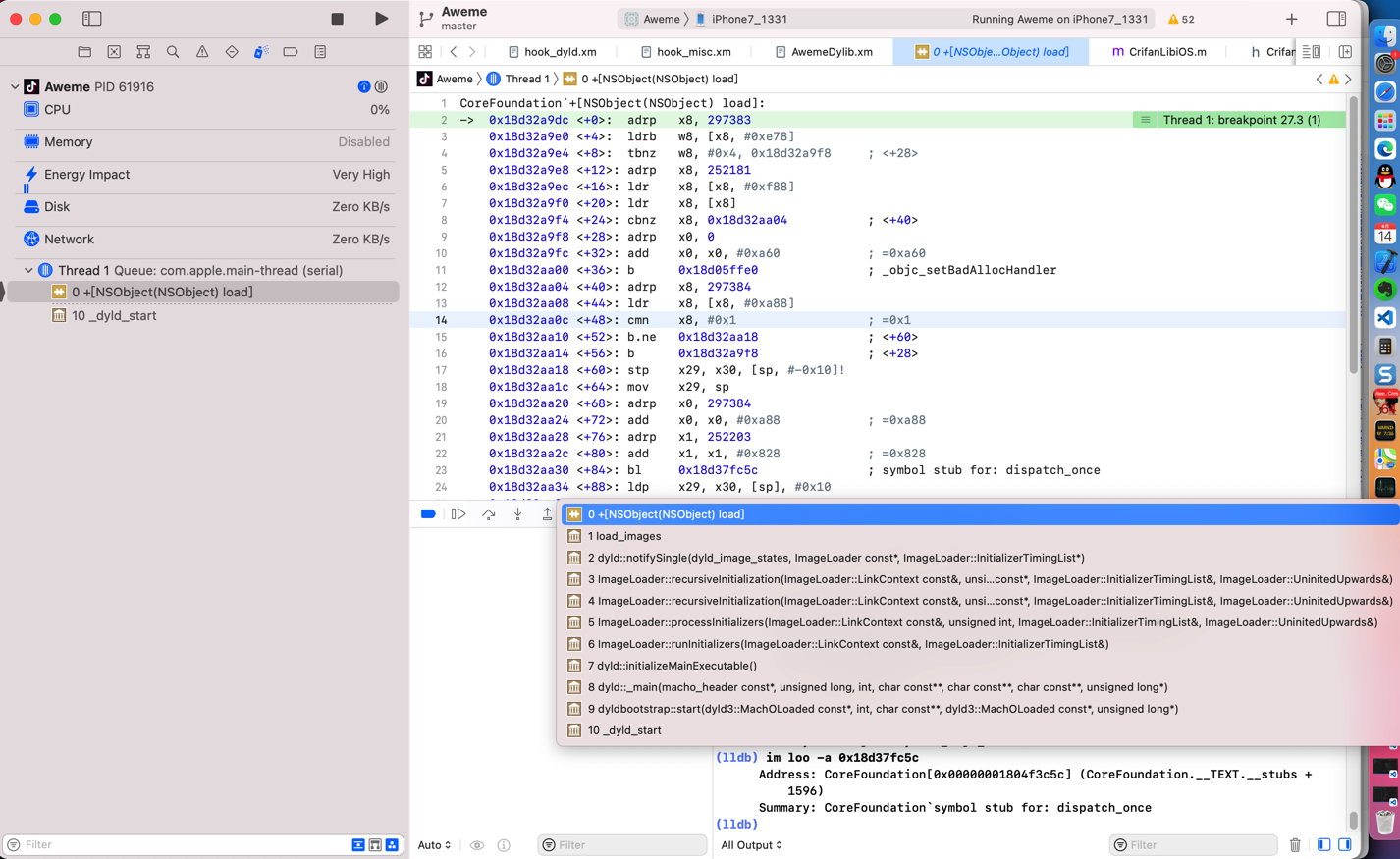Open the Auto variables scope dropdown
1400x859 pixels.
point(435,845)
